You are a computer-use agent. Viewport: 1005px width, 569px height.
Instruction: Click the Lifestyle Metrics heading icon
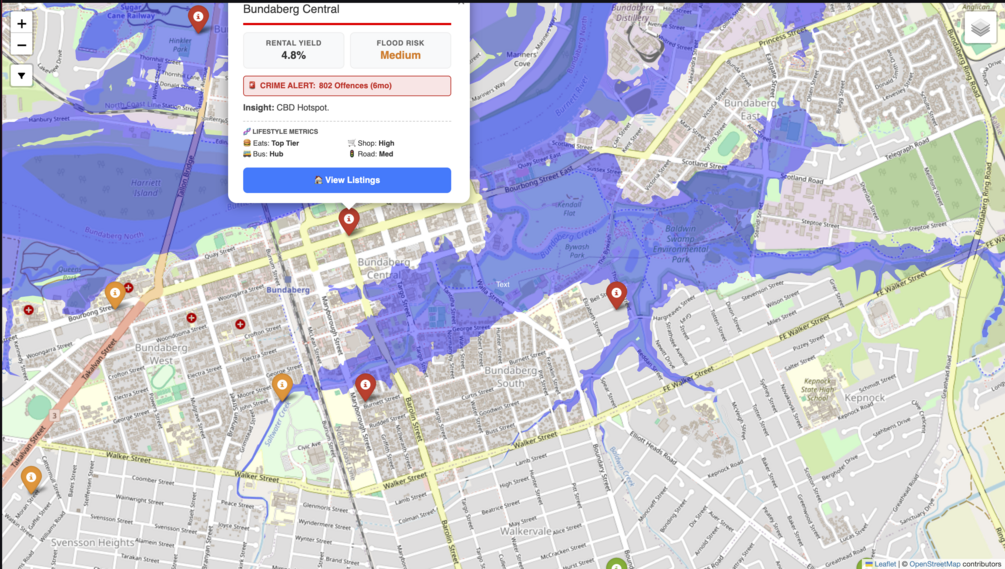point(247,131)
